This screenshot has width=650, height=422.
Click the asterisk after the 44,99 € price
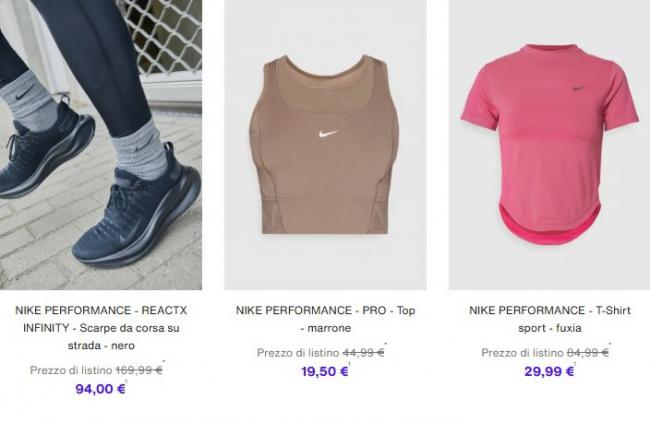point(386,344)
